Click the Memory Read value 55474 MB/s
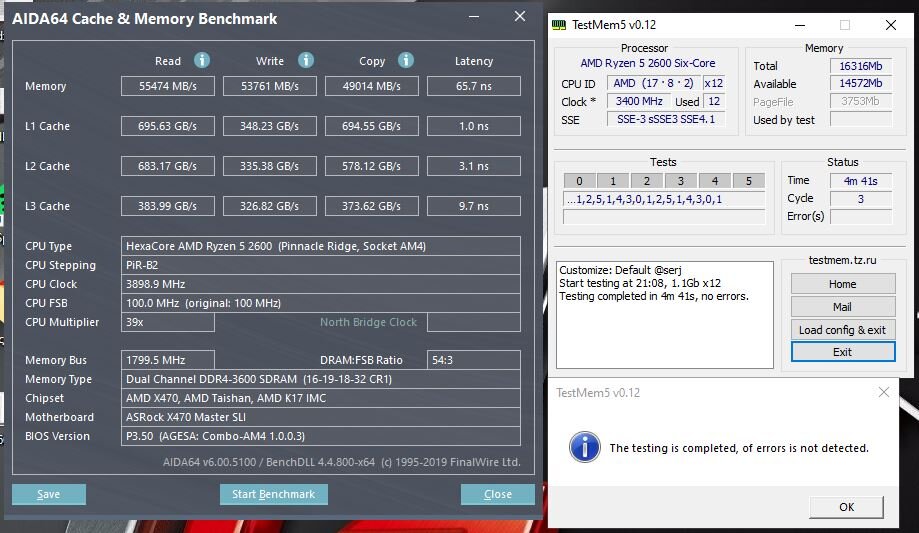Image resolution: width=919 pixels, height=533 pixels. [x=168, y=86]
